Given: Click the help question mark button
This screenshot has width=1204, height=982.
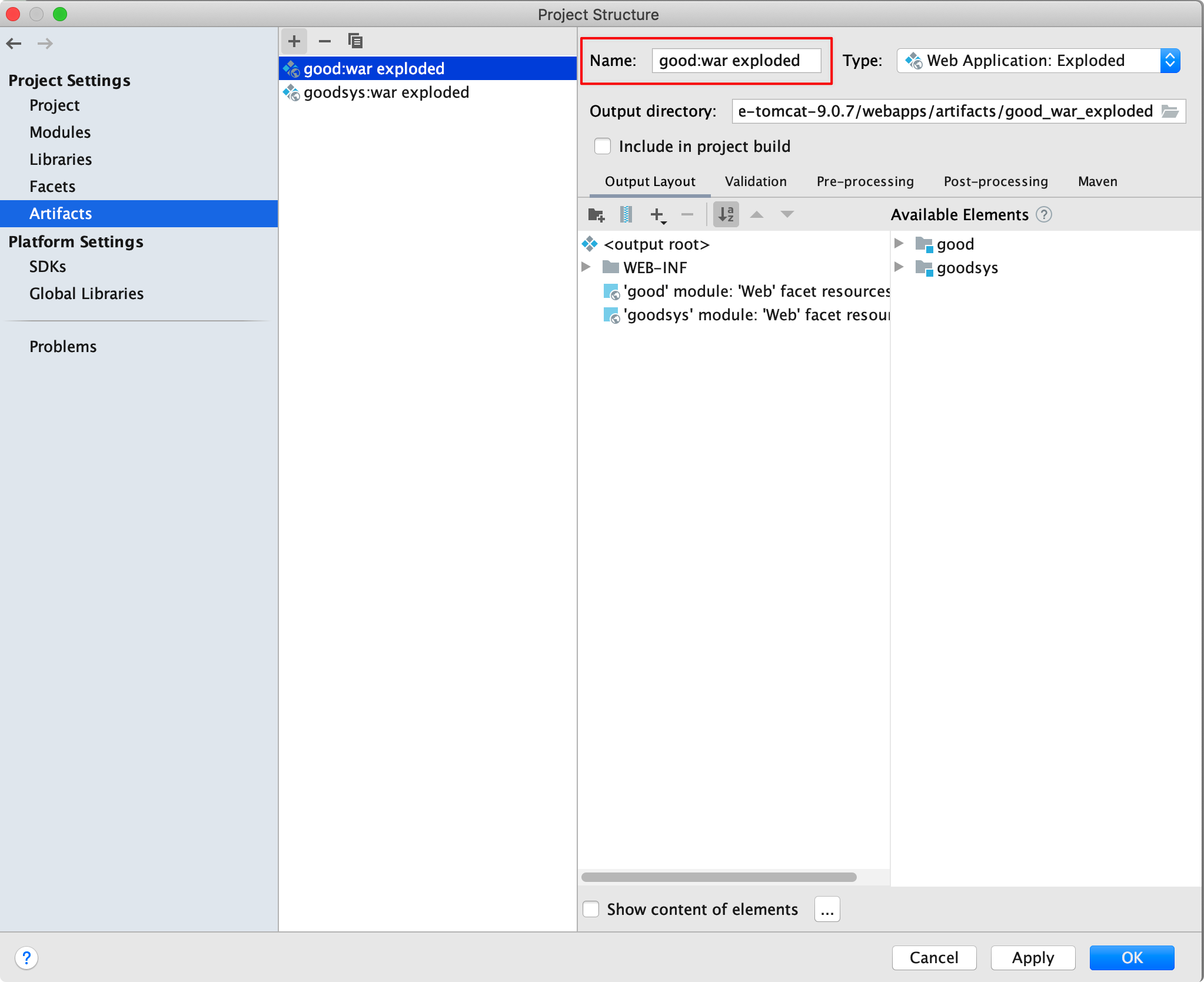Looking at the screenshot, I should [26, 958].
